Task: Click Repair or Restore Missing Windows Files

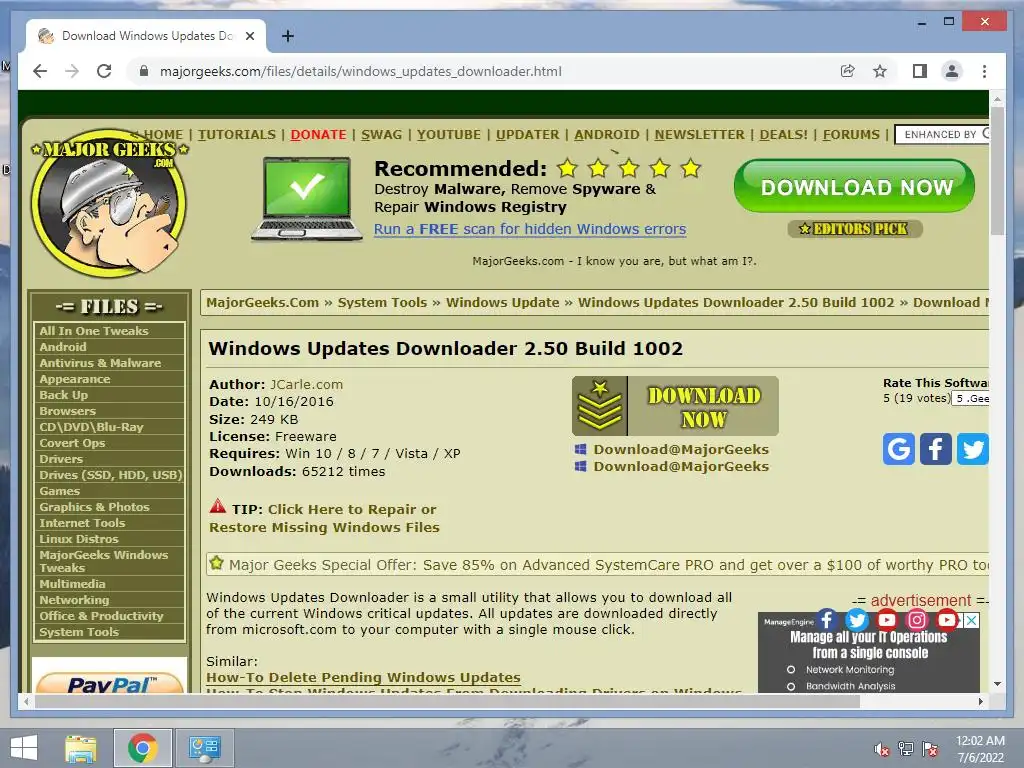Action: tap(324, 519)
